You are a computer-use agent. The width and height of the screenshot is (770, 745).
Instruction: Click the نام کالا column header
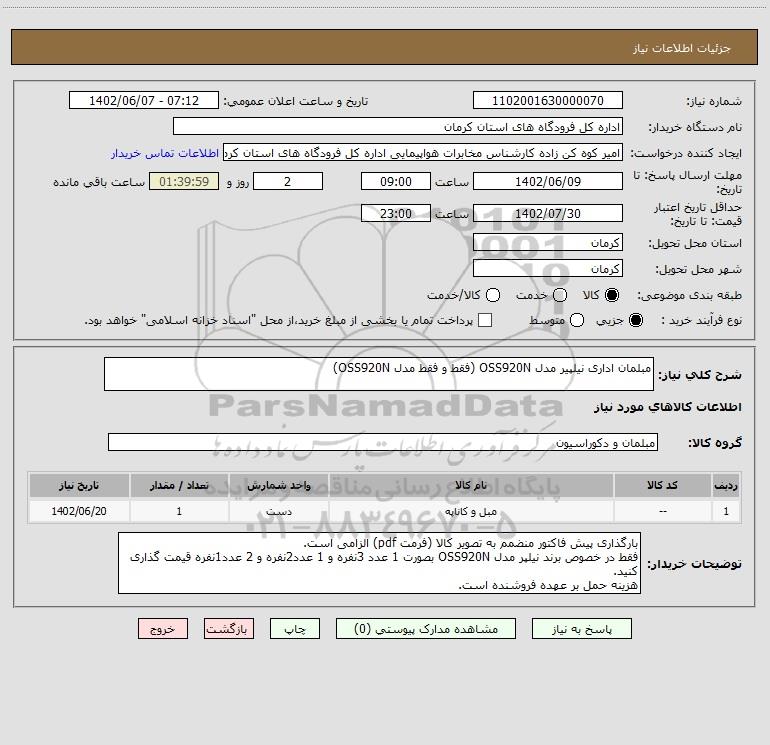pyautogui.click(x=471, y=485)
